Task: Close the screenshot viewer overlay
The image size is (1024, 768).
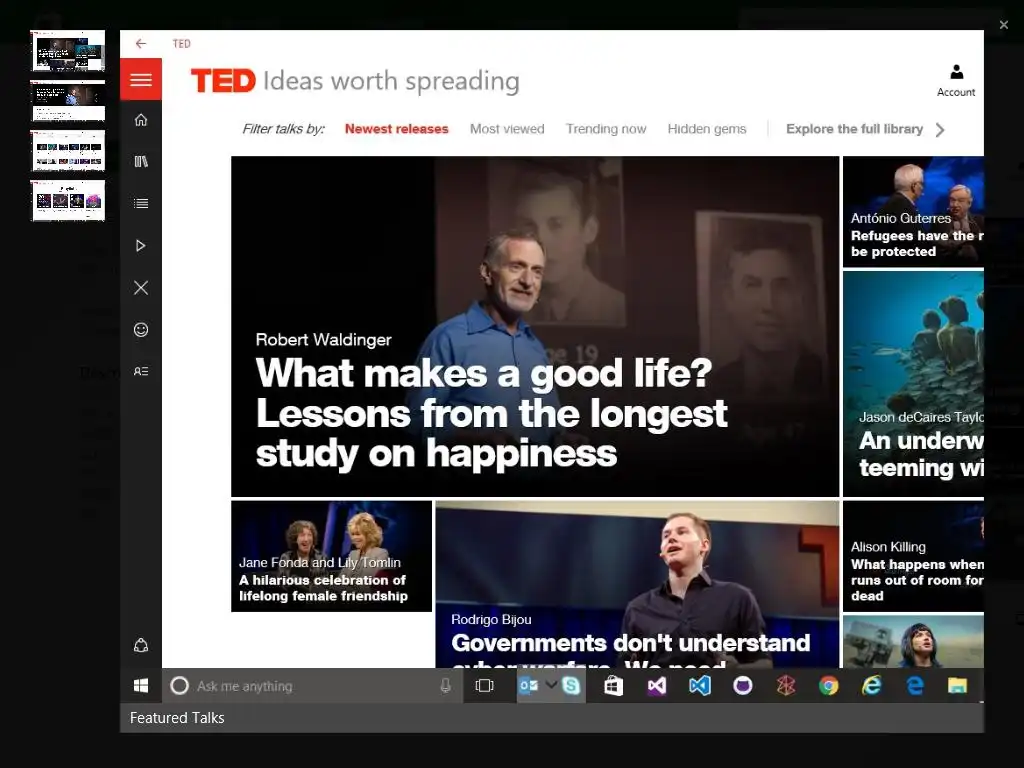Action: coord(1004,25)
